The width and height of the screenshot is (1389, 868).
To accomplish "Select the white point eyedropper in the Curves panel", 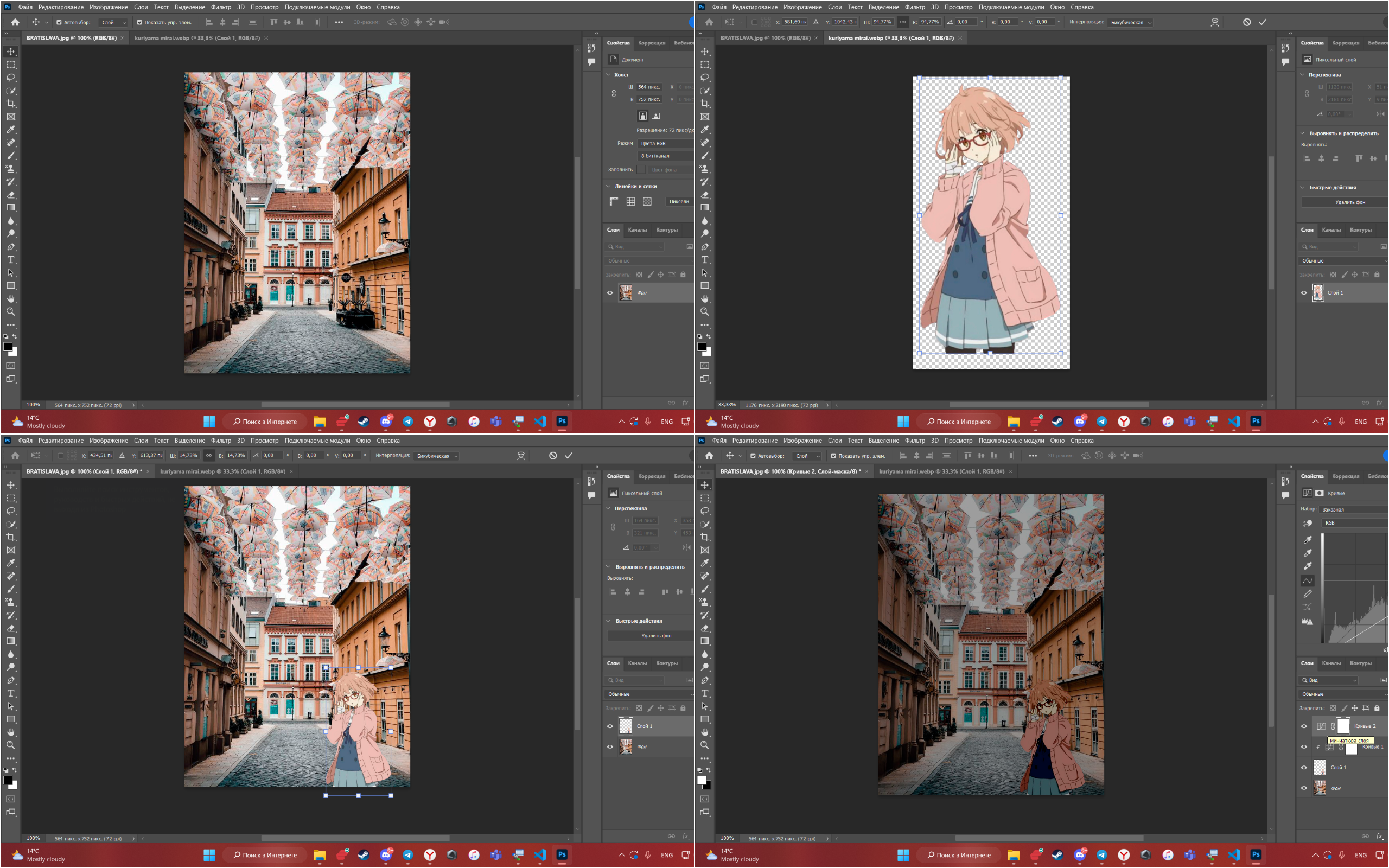I will click(1308, 566).
